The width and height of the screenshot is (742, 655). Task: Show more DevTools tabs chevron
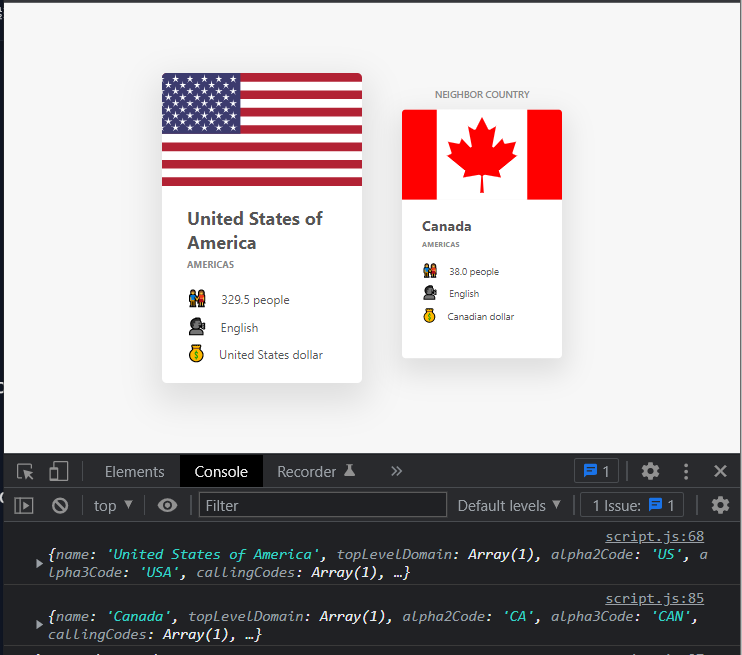[397, 471]
